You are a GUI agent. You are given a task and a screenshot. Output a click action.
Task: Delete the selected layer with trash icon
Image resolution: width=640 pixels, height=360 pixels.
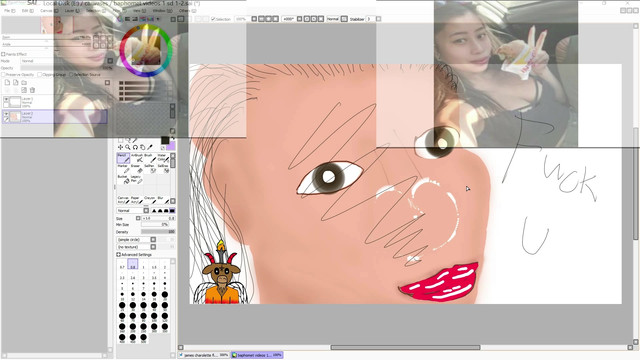tap(32, 90)
